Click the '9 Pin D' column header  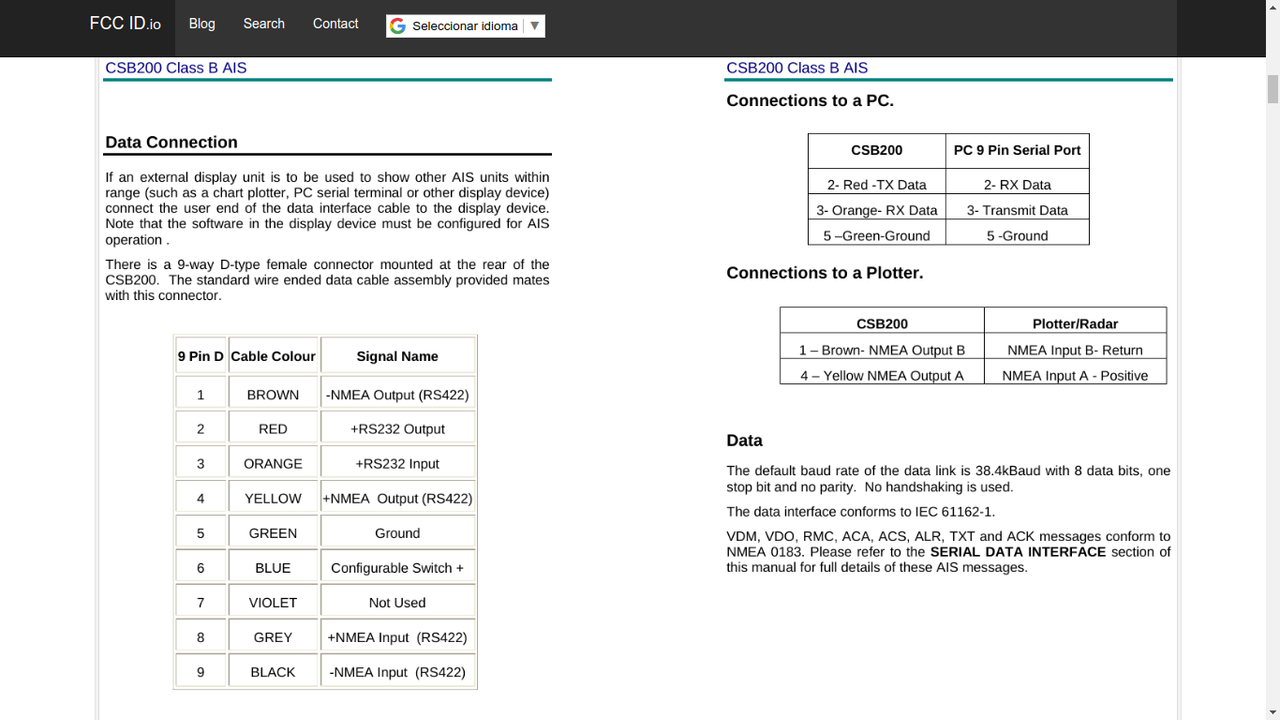[201, 356]
